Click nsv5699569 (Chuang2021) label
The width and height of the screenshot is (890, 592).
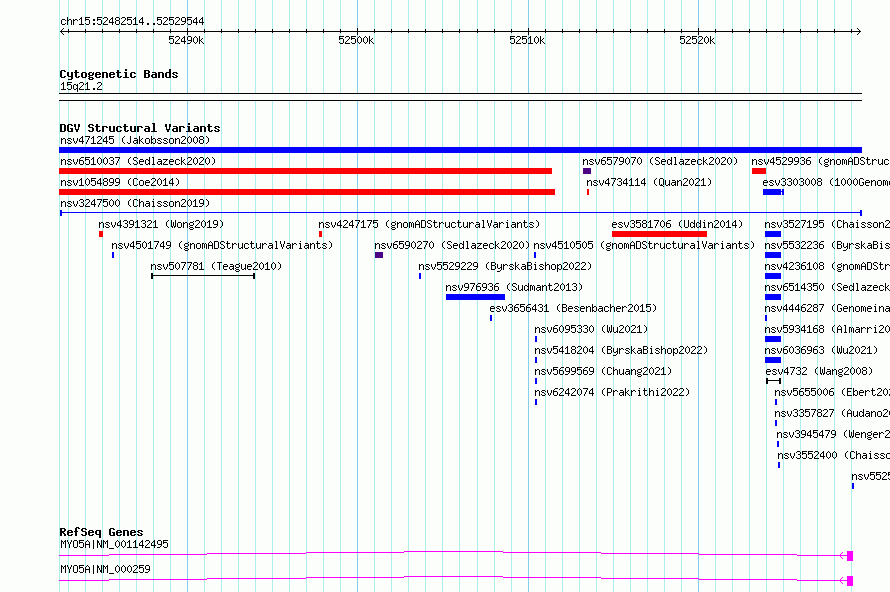click(603, 371)
